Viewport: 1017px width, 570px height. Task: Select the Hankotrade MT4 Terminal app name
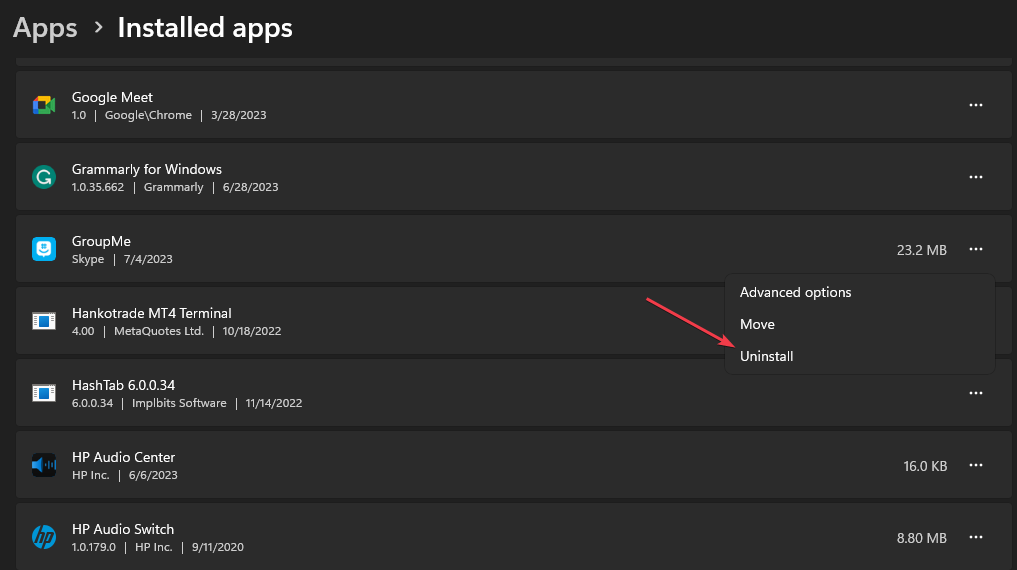(151, 313)
